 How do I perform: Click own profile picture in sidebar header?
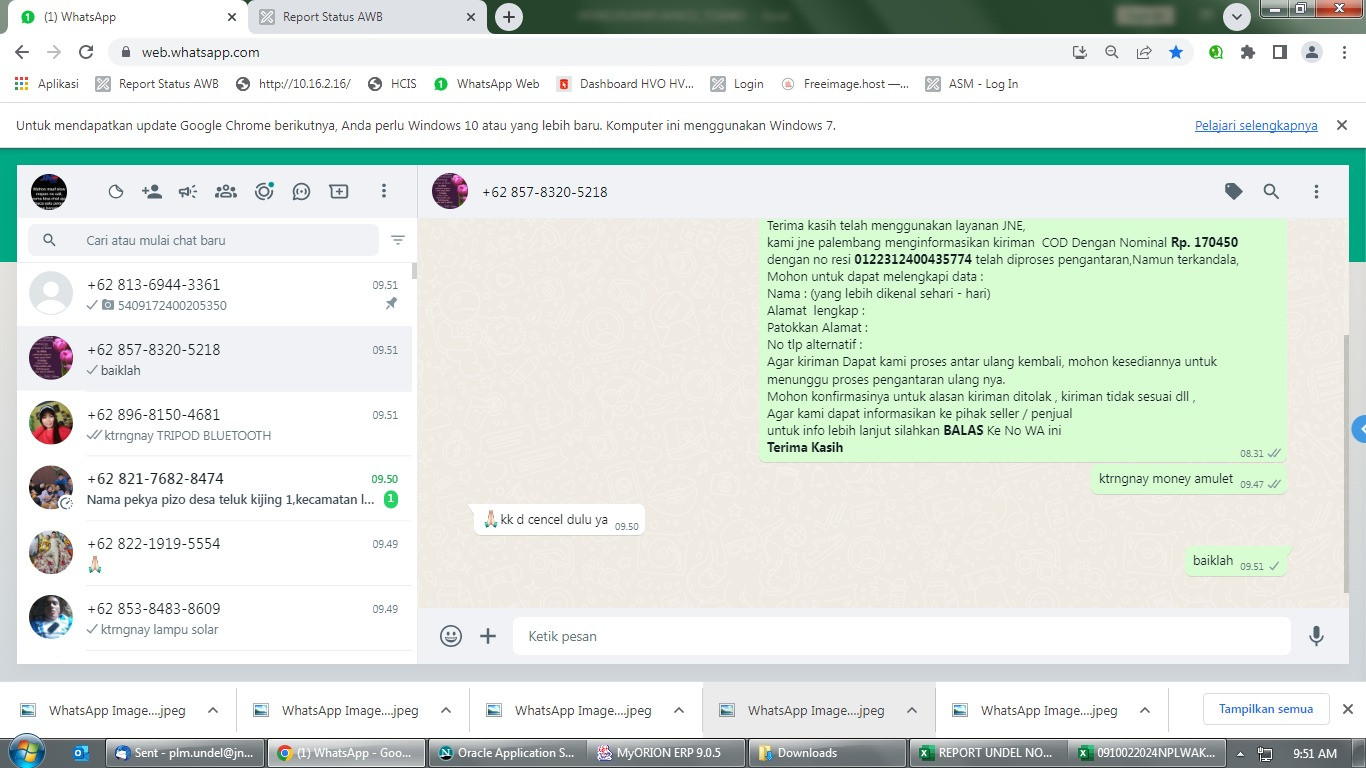click(x=49, y=191)
